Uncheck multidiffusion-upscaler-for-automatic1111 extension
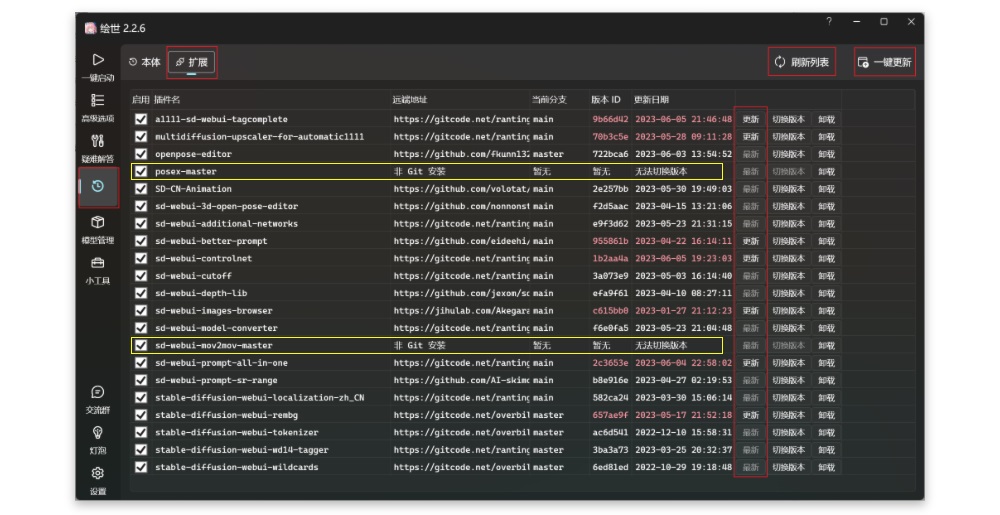1000x515 pixels. tap(141, 136)
